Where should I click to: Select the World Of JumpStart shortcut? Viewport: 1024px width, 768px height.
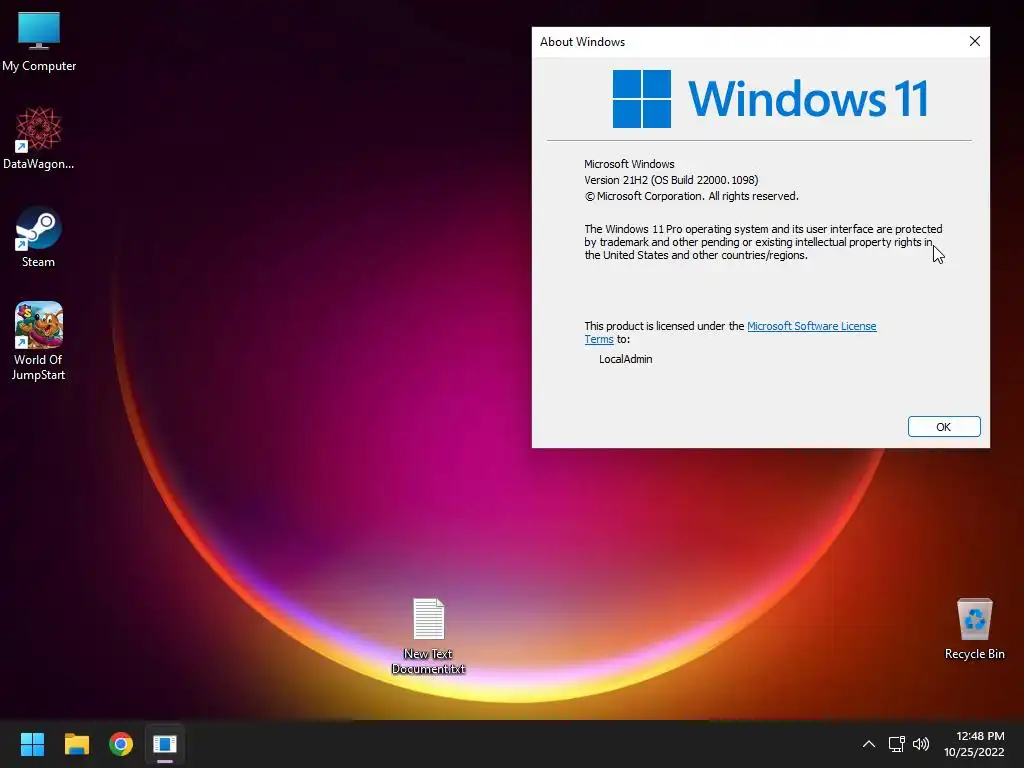(39, 341)
